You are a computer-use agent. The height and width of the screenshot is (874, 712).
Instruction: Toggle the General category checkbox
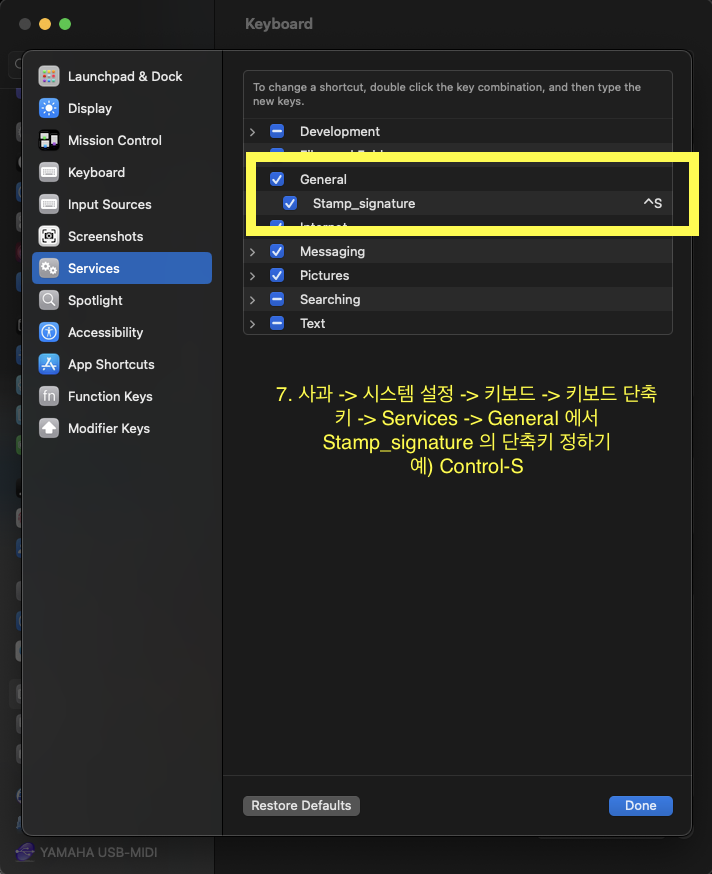click(277, 179)
